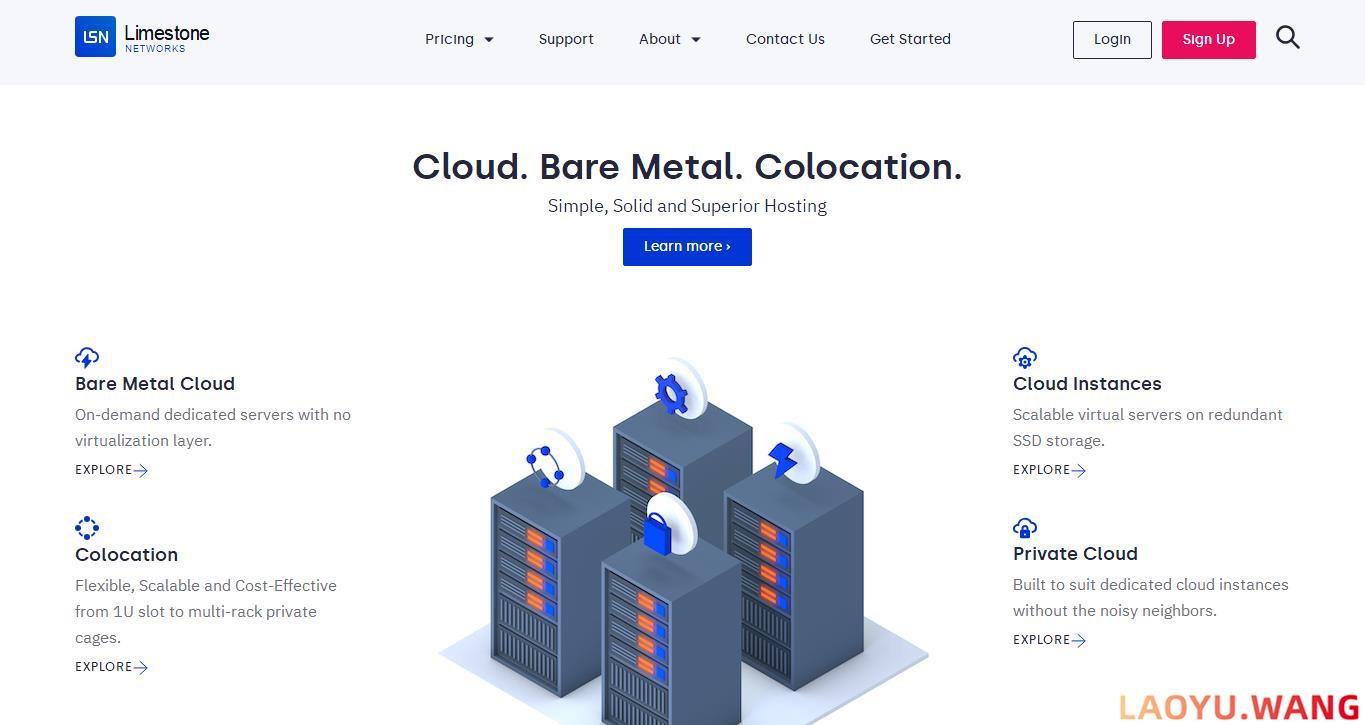Image resolution: width=1365 pixels, height=725 pixels.
Task: Click the arrow next to Private Cloud Explore
Action: pyautogui.click(x=1079, y=640)
